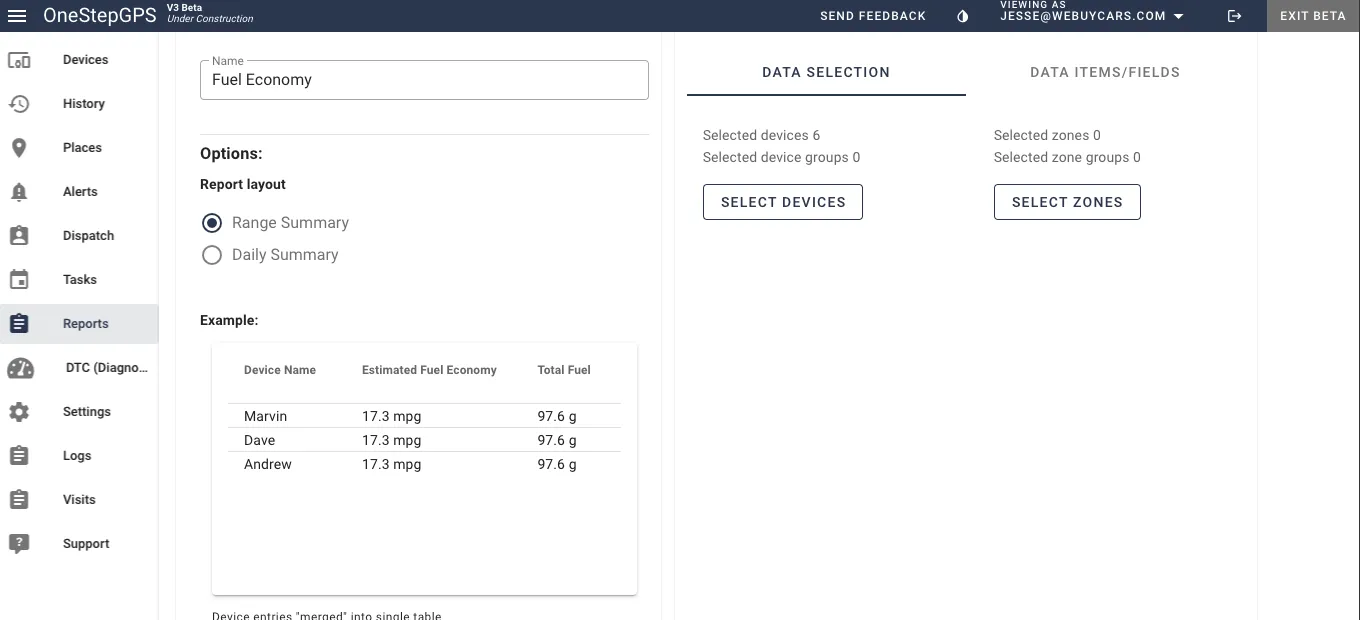The width and height of the screenshot is (1360, 620).
Task: Open Places using its map pin icon
Action: coord(19,147)
